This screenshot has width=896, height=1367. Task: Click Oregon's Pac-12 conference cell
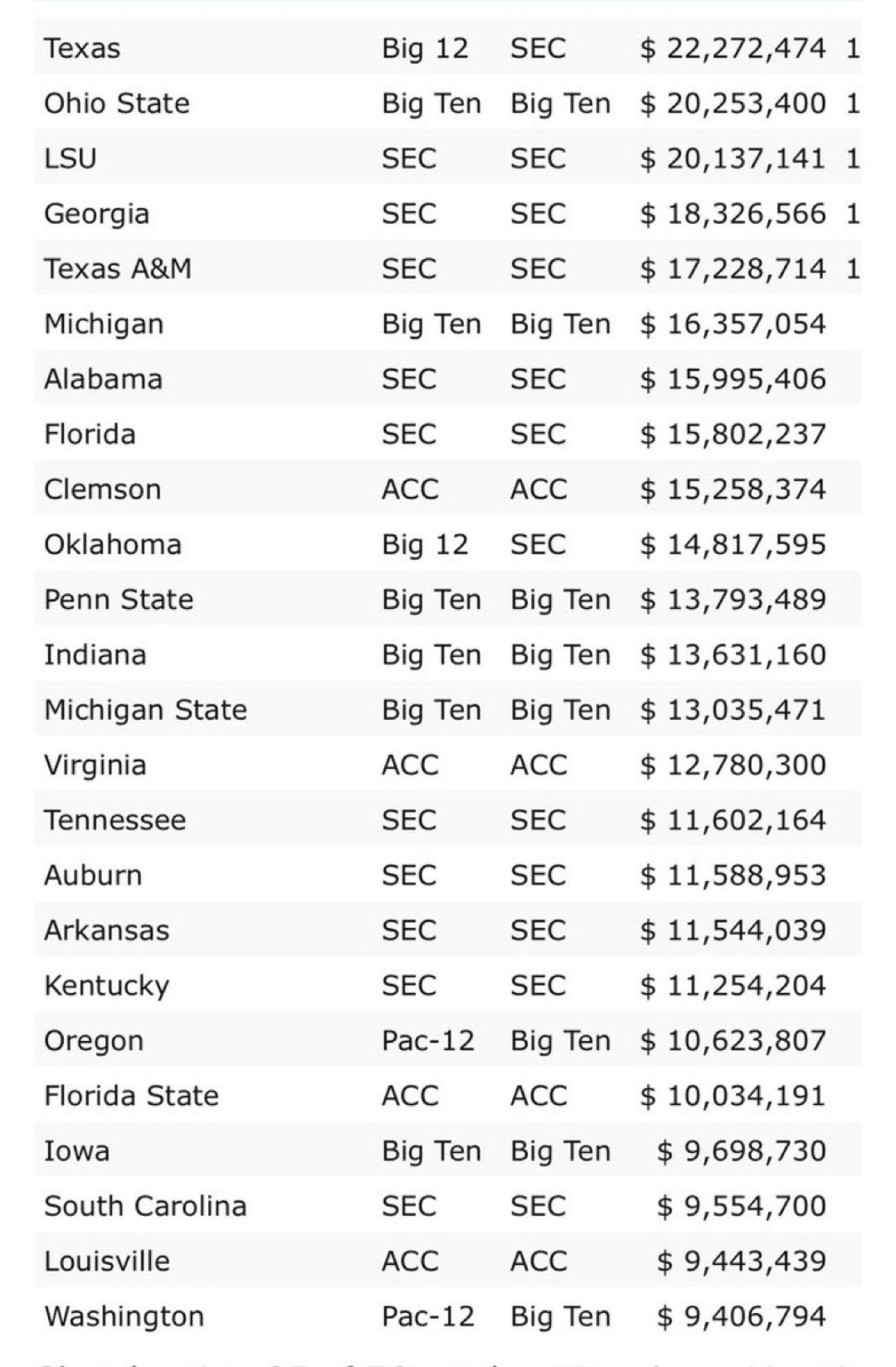pyautogui.click(x=428, y=1041)
